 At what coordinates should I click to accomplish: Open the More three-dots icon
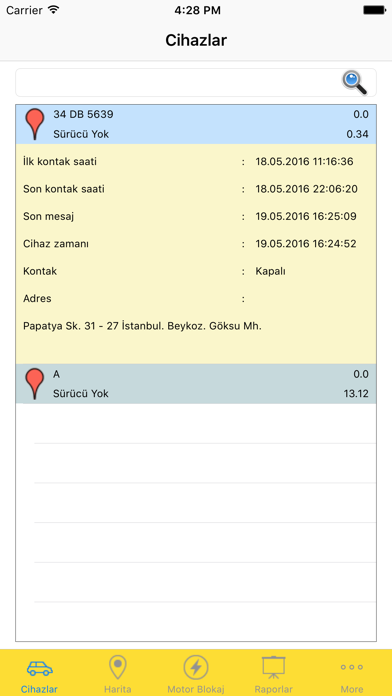(352, 667)
